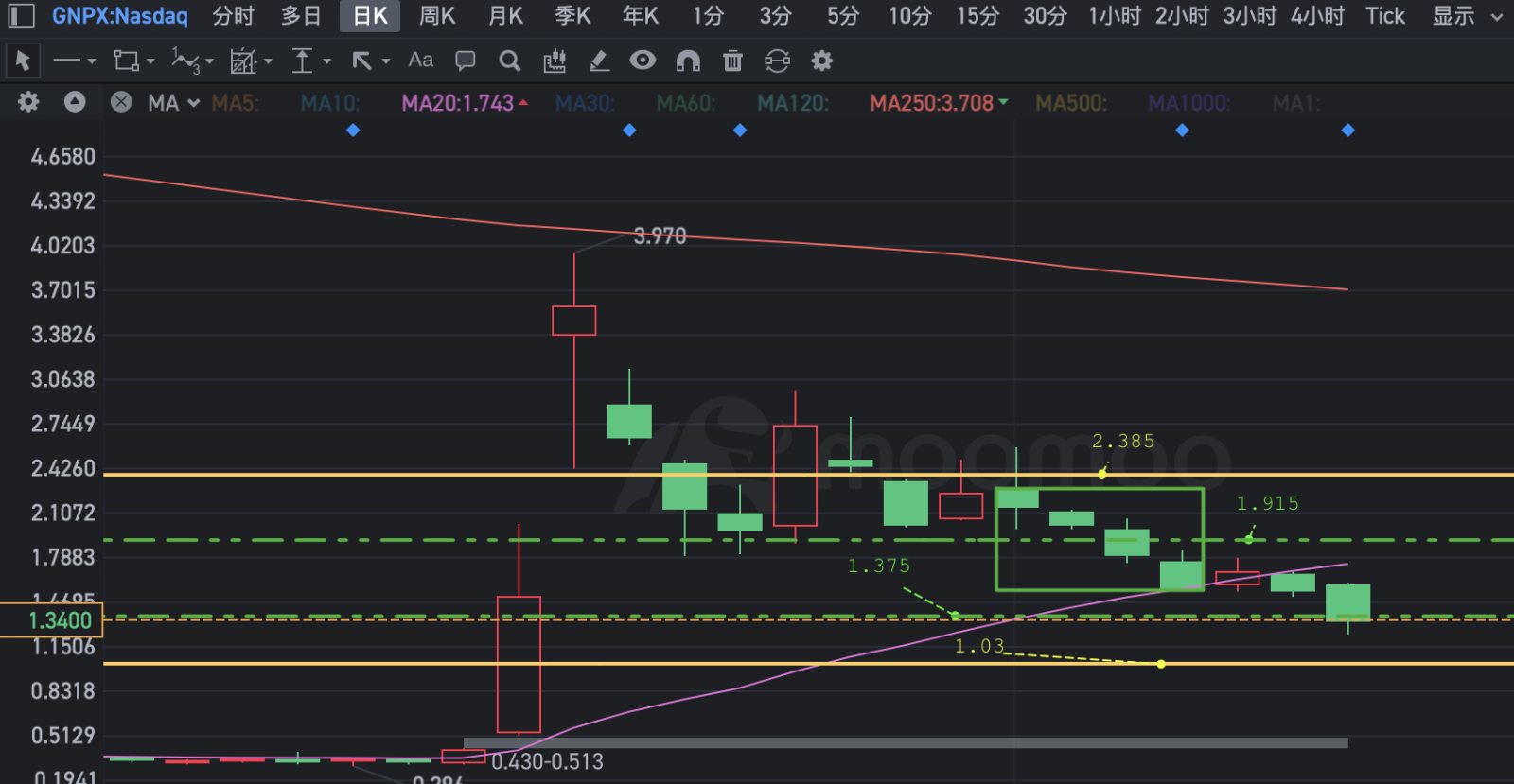Toggle the MA500 average line
This screenshot has height=784, width=1514.
tap(1071, 103)
